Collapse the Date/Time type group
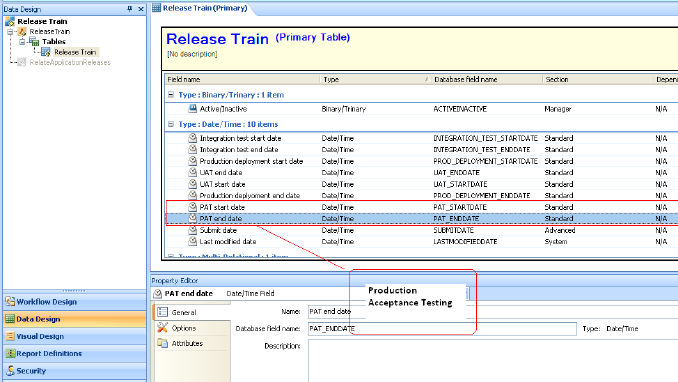 pyautogui.click(x=171, y=124)
